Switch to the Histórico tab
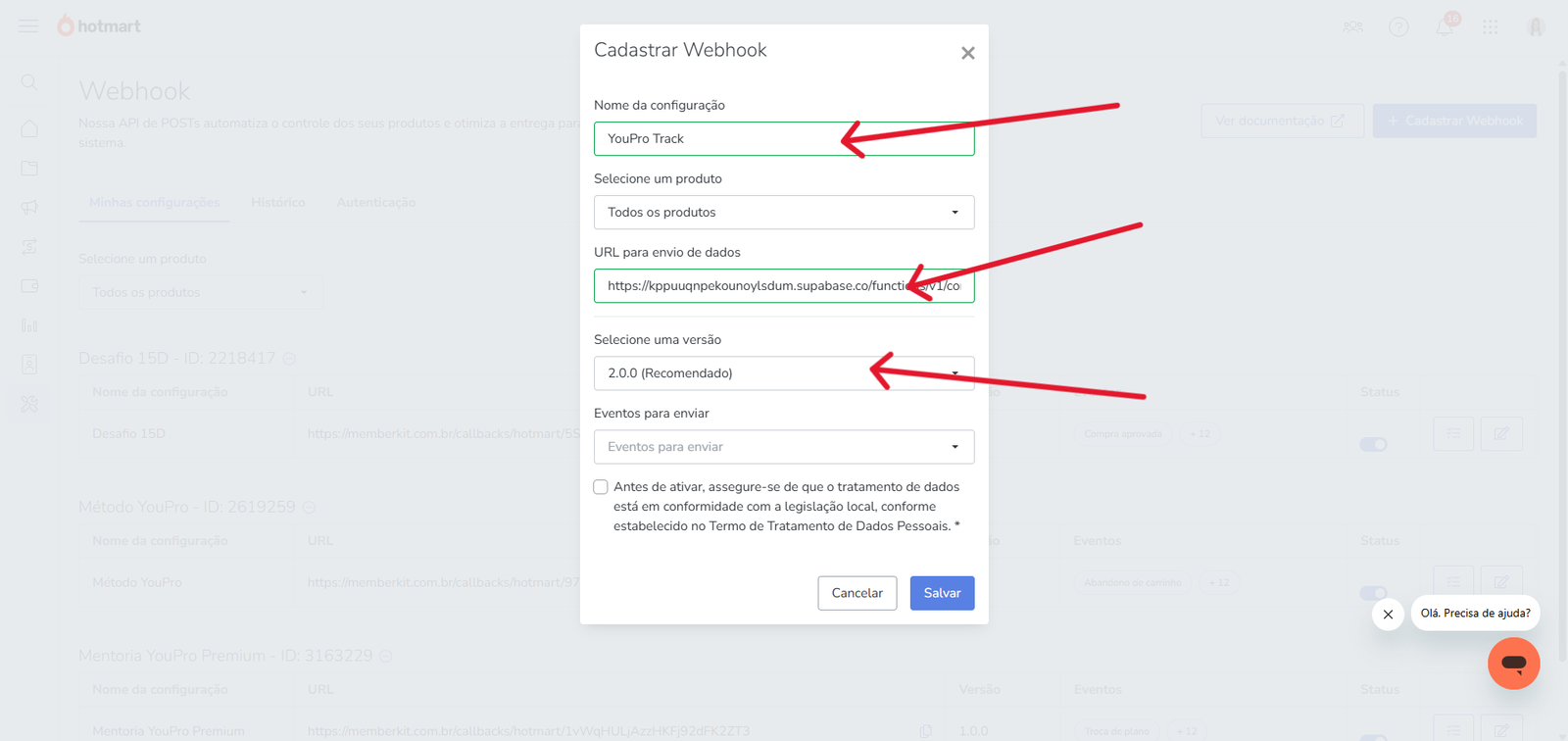 278,203
